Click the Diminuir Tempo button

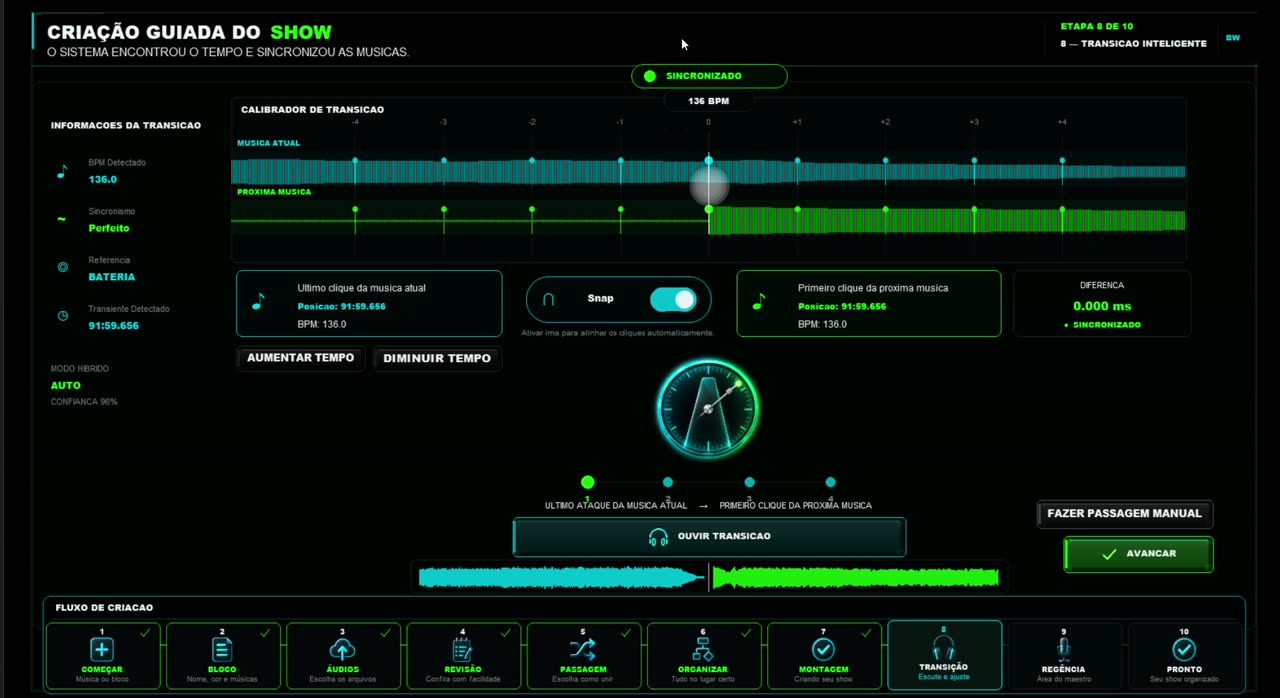(437, 358)
